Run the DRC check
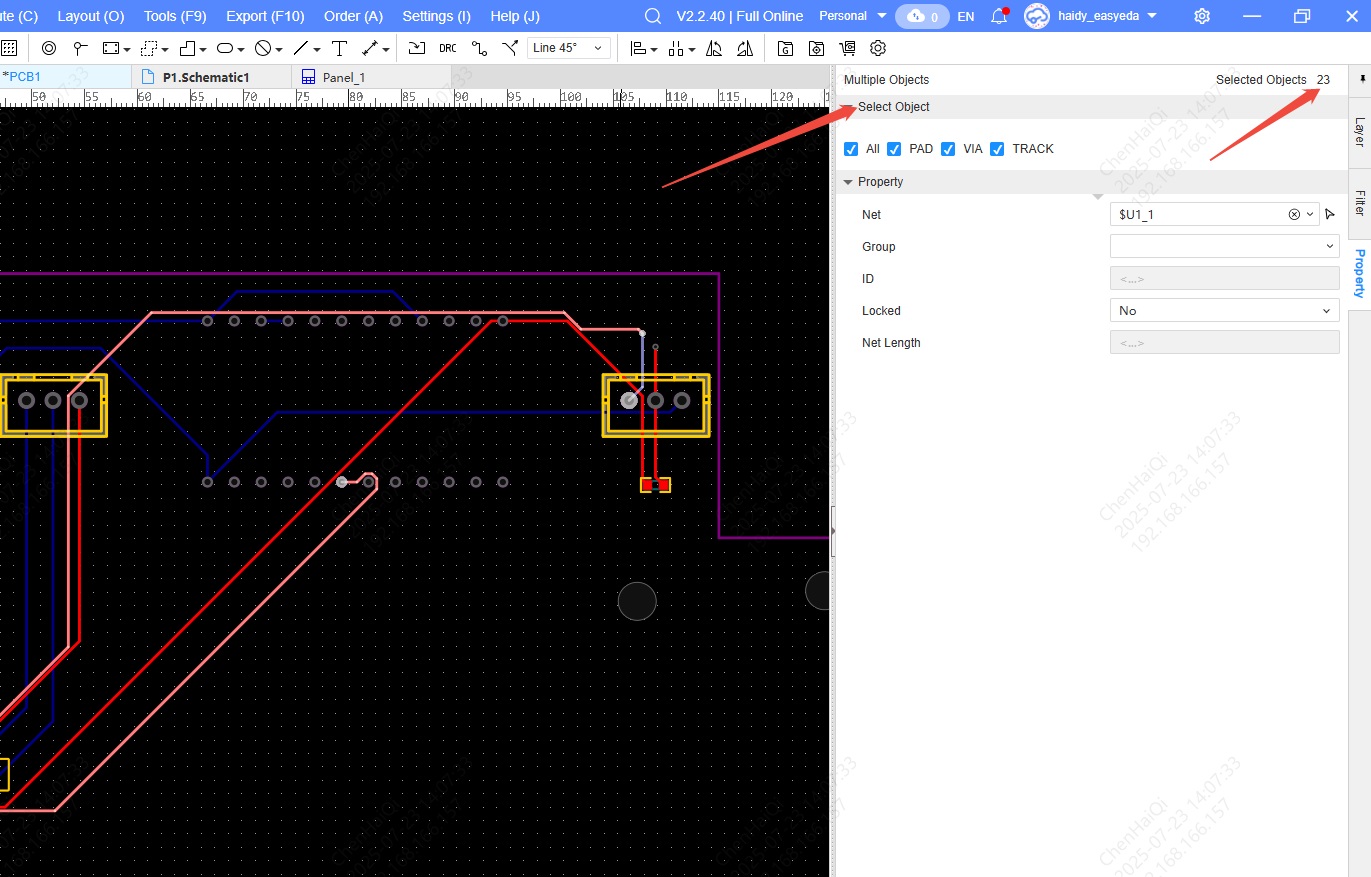 coord(448,48)
